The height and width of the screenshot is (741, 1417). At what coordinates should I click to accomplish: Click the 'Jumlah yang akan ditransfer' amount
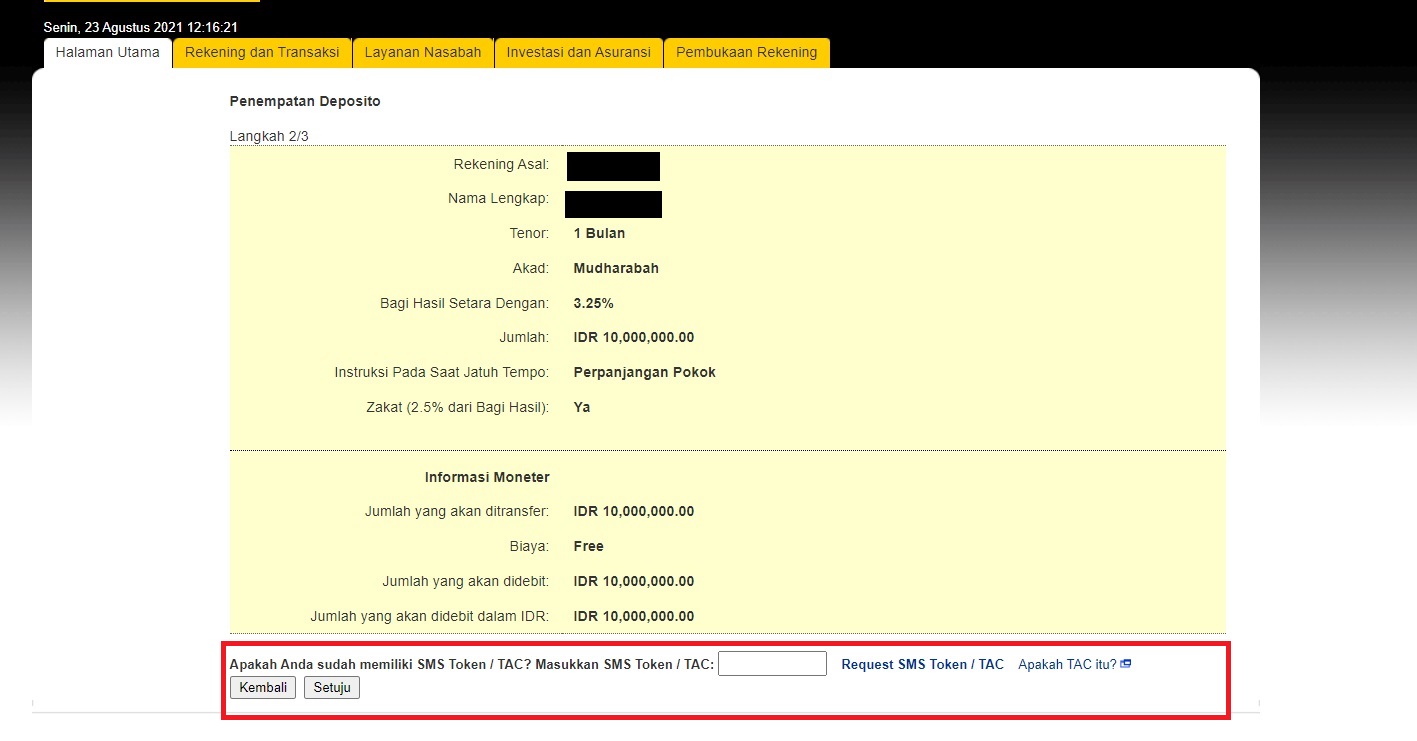[x=634, y=512]
